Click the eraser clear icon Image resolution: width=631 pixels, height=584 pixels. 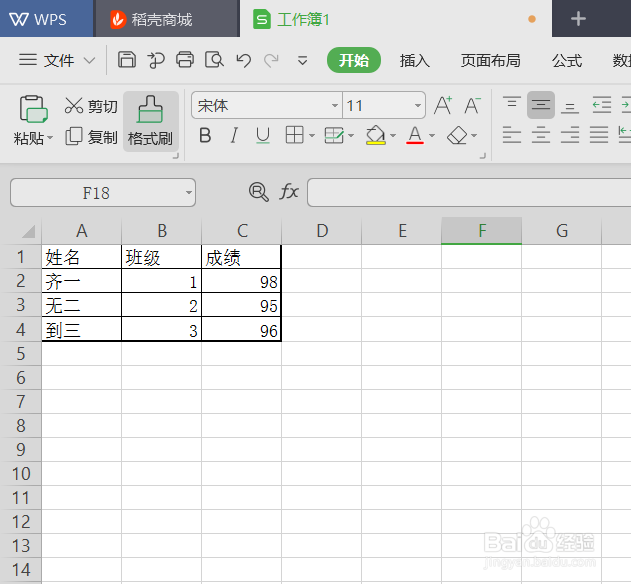(457, 135)
